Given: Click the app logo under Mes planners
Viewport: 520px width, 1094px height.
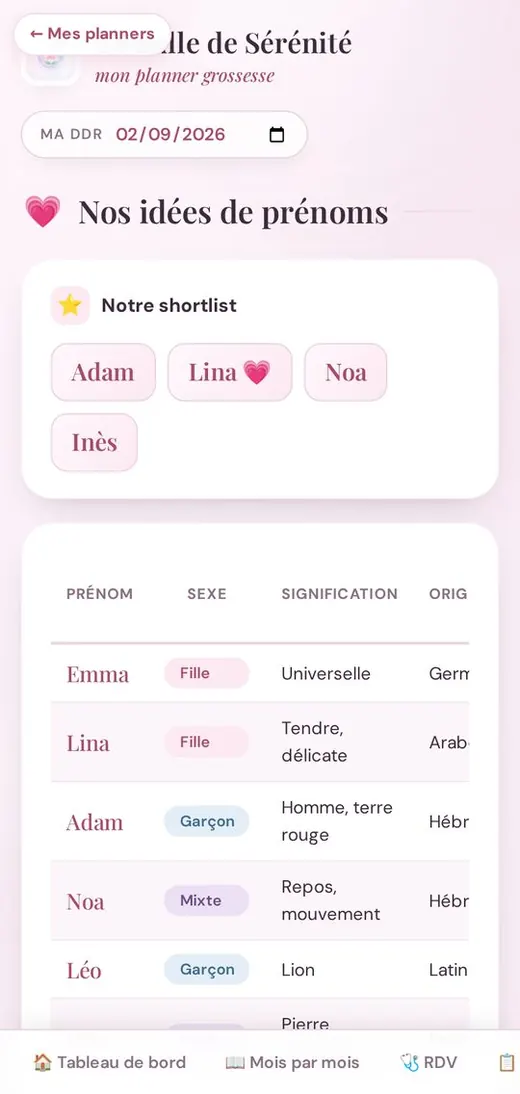Looking at the screenshot, I should 50,65.
